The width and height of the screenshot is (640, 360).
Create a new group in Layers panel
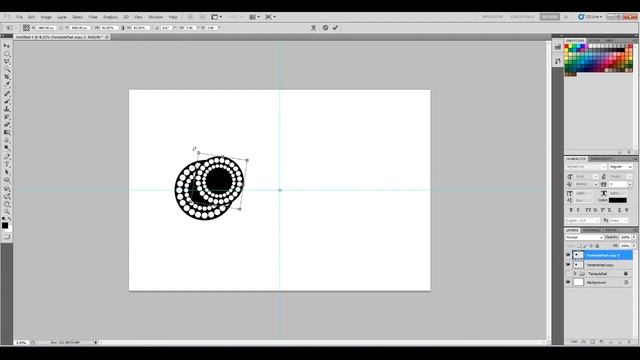coord(610,342)
